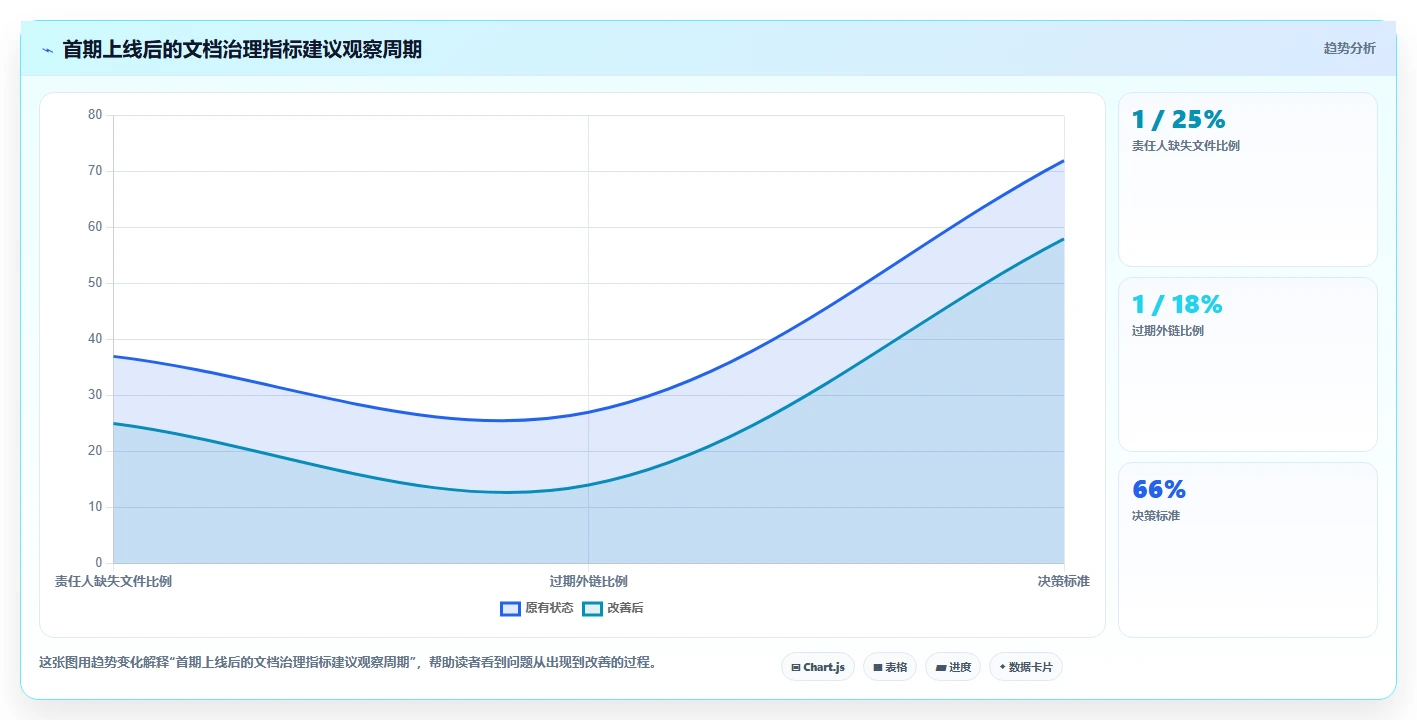Click the 趋势分析 label in header
This screenshot has width=1417, height=720.
[1349, 48]
